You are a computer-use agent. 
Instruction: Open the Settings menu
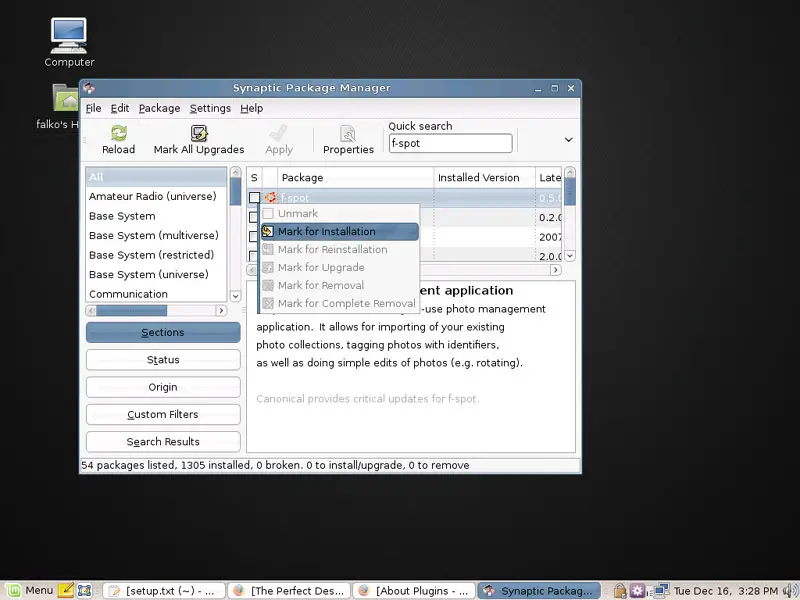(x=210, y=108)
